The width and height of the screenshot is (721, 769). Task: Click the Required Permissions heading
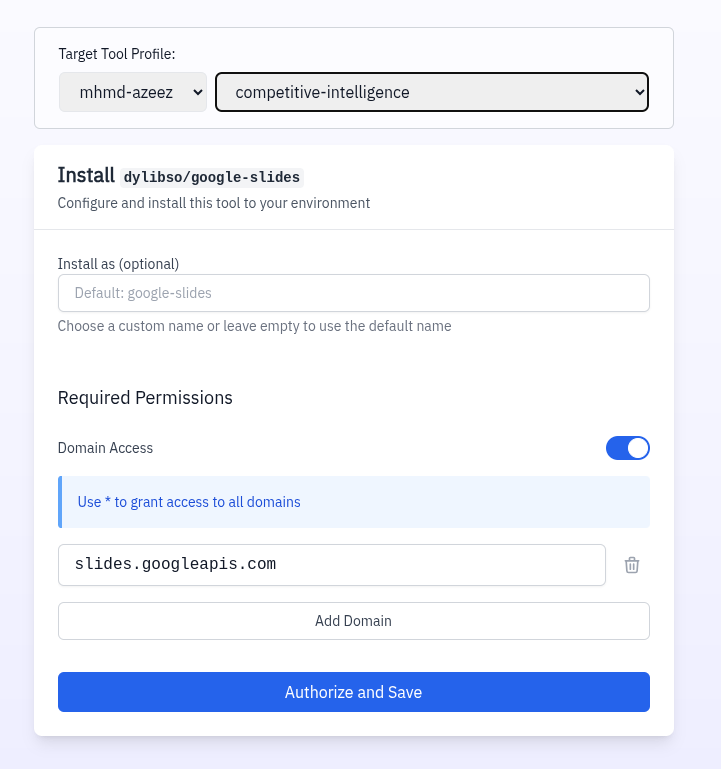(x=145, y=398)
